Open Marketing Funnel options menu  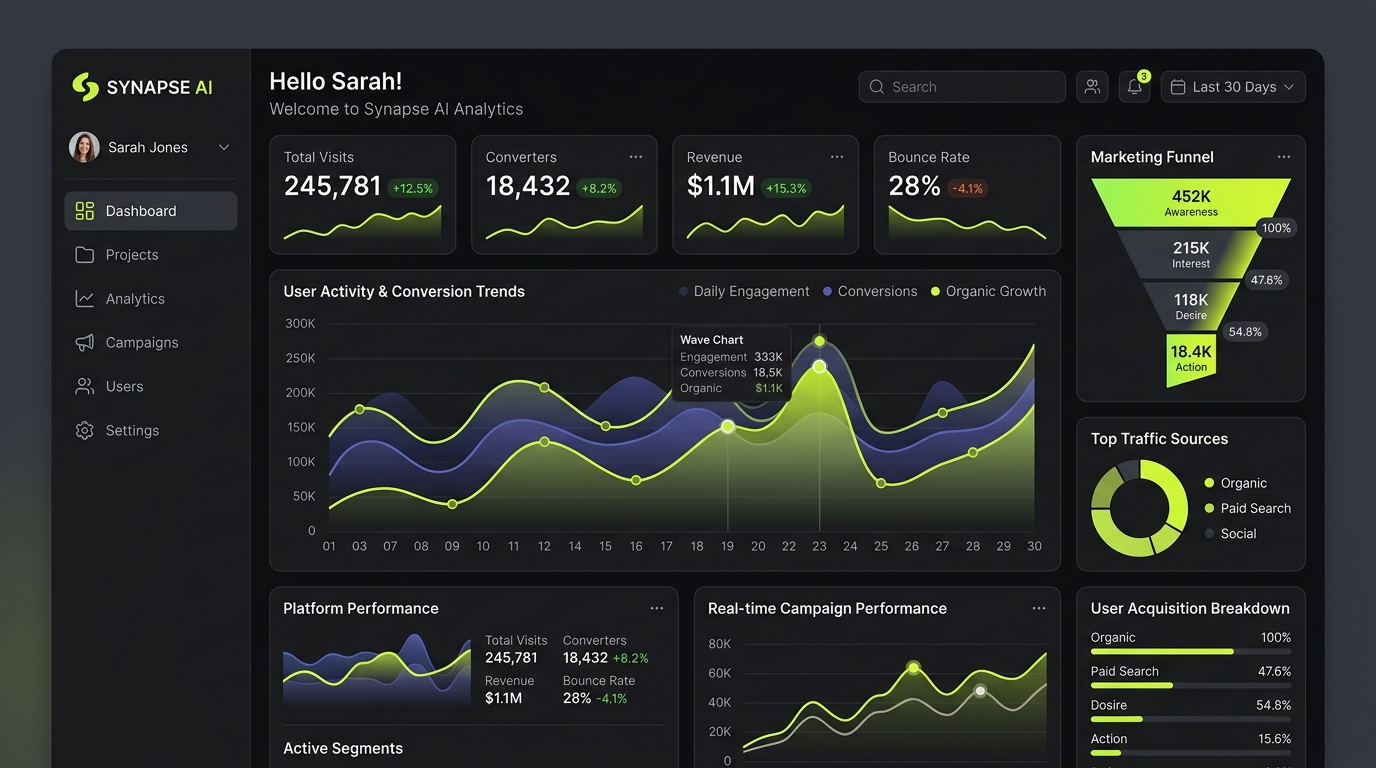pos(1284,157)
